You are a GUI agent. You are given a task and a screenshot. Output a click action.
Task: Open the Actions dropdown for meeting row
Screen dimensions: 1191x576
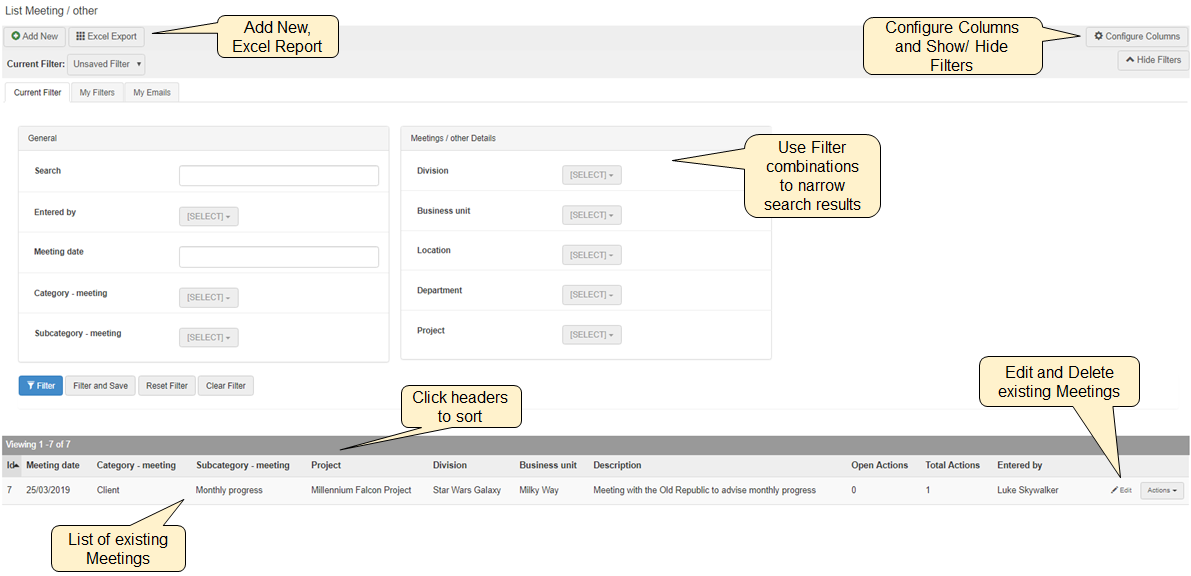point(1162,491)
